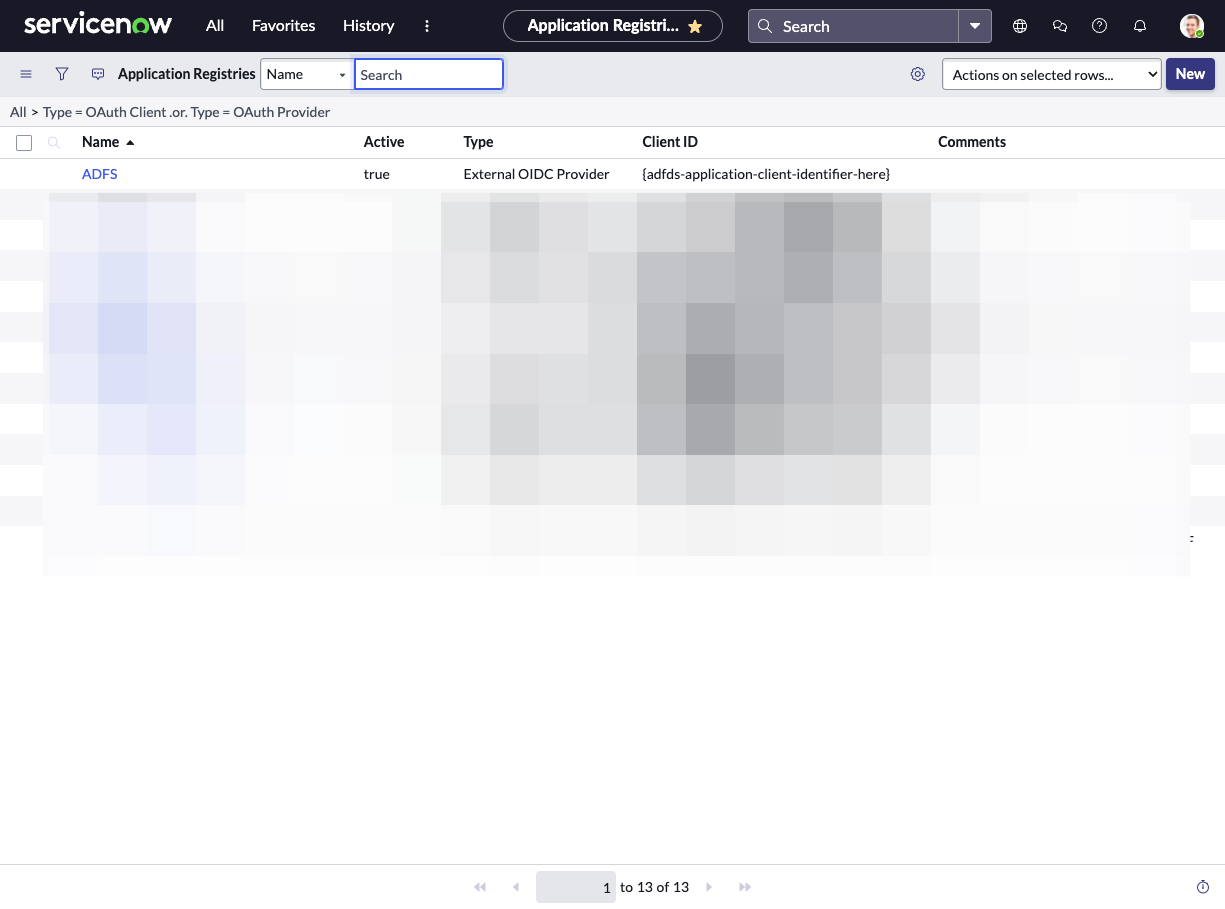Open the chat conversations icon
The image size is (1225, 909).
point(1060,26)
